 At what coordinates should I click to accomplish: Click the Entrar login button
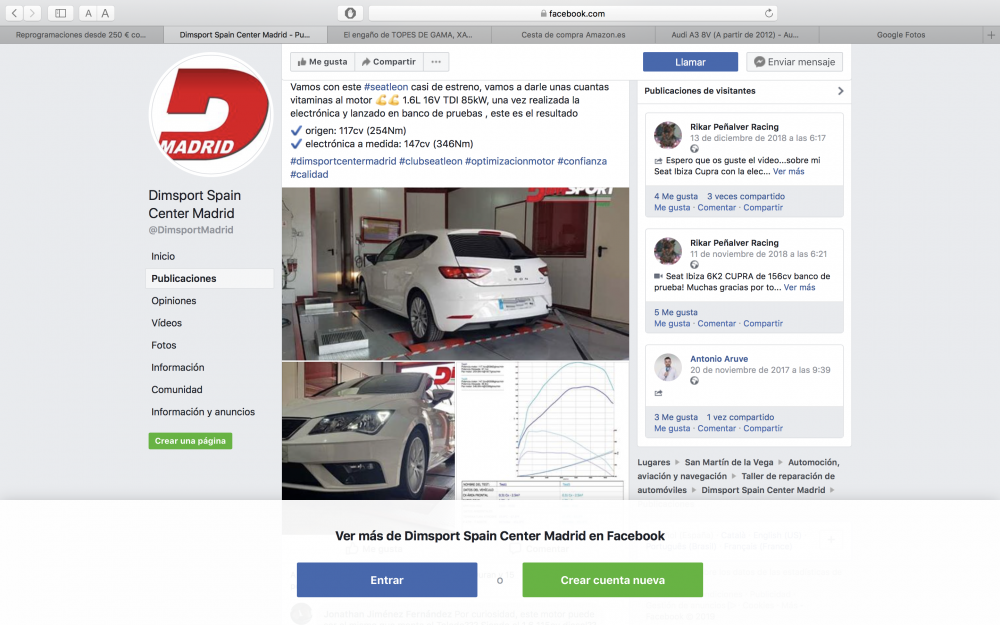387,580
